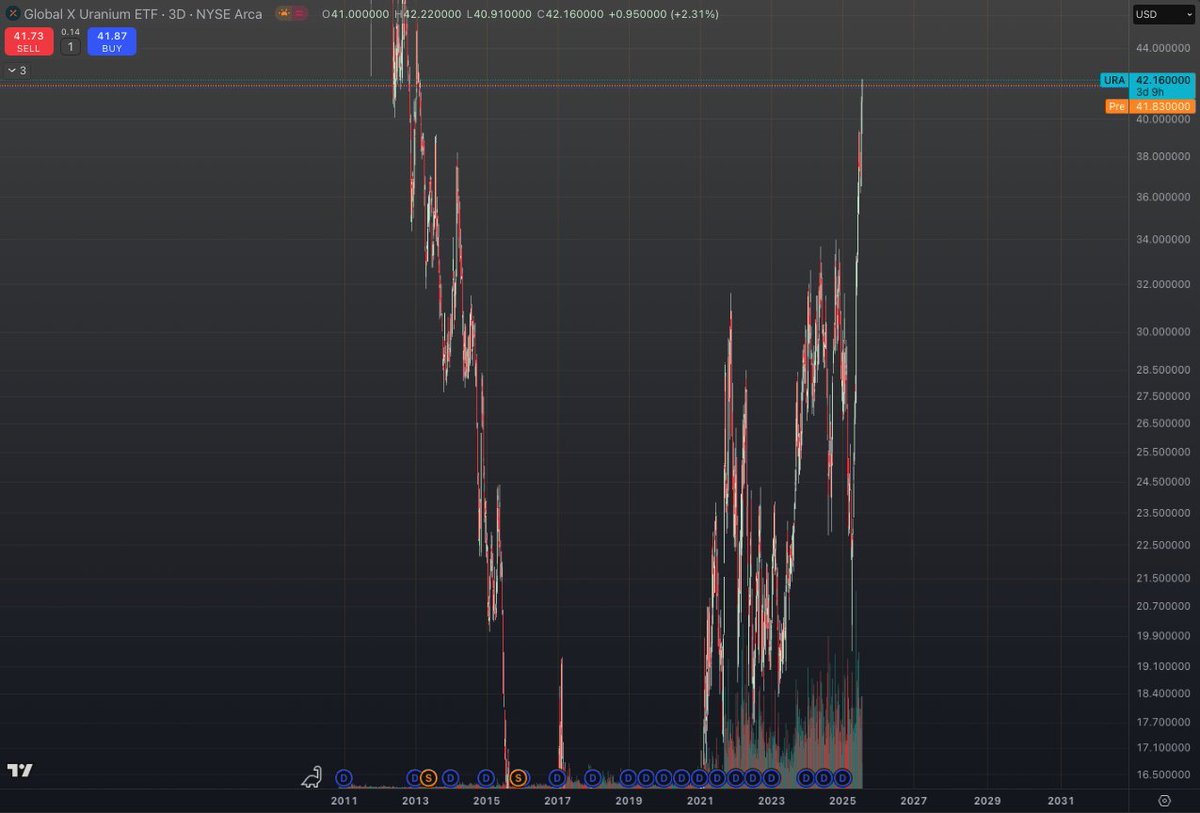Image resolution: width=1200 pixels, height=813 pixels.
Task: Click the 2023 label on the time axis
Action: (x=771, y=801)
